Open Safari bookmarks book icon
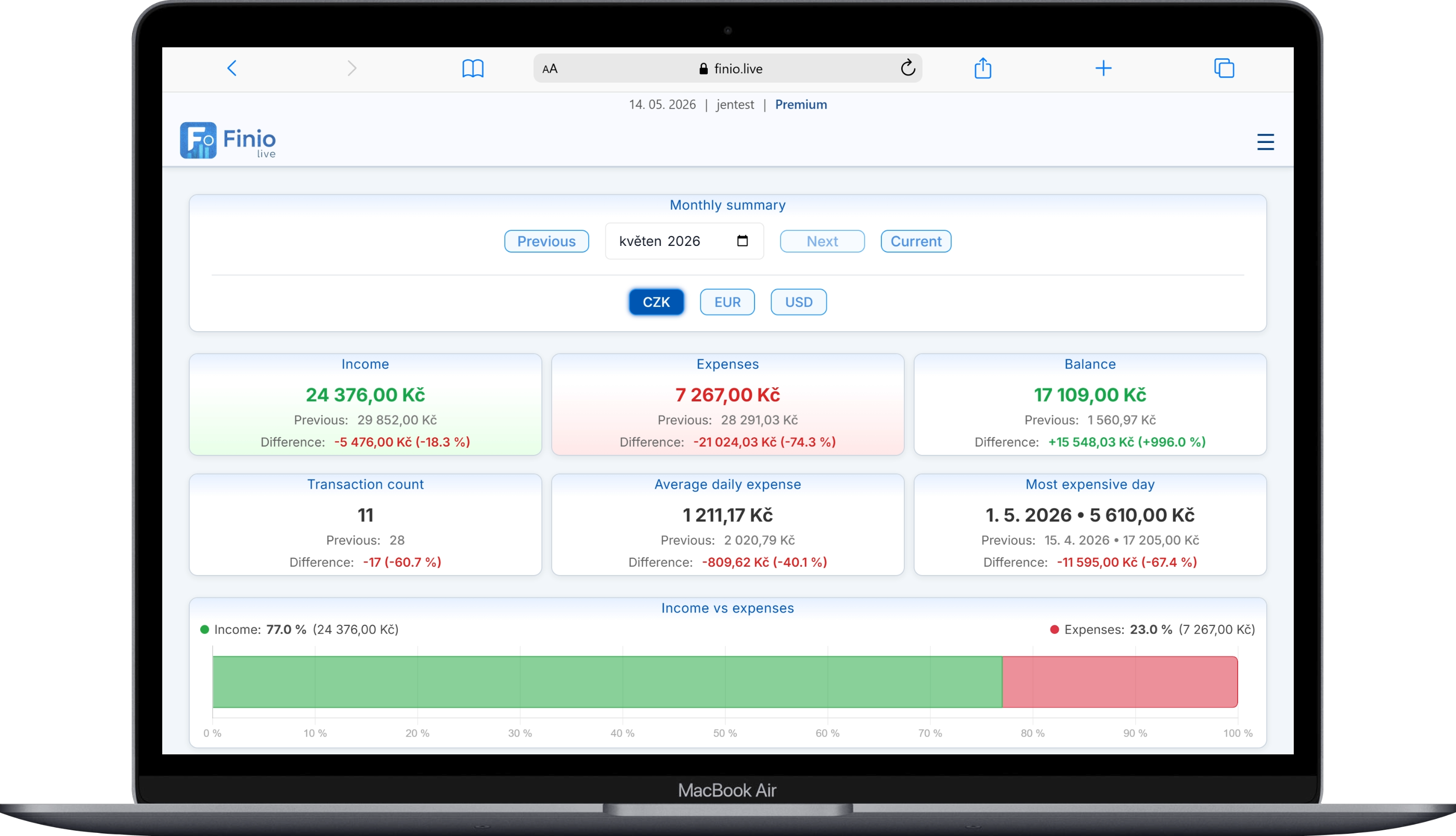This screenshot has height=836, width=1456. click(x=473, y=68)
